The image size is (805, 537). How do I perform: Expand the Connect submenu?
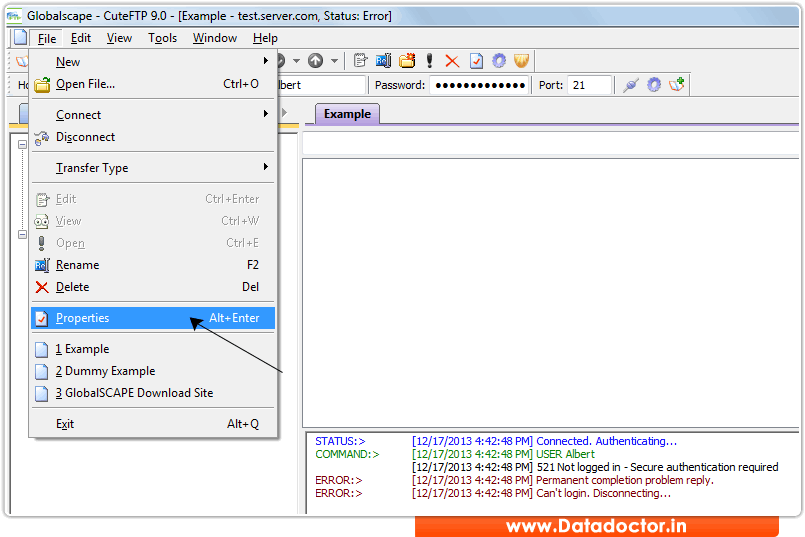tap(153, 114)
